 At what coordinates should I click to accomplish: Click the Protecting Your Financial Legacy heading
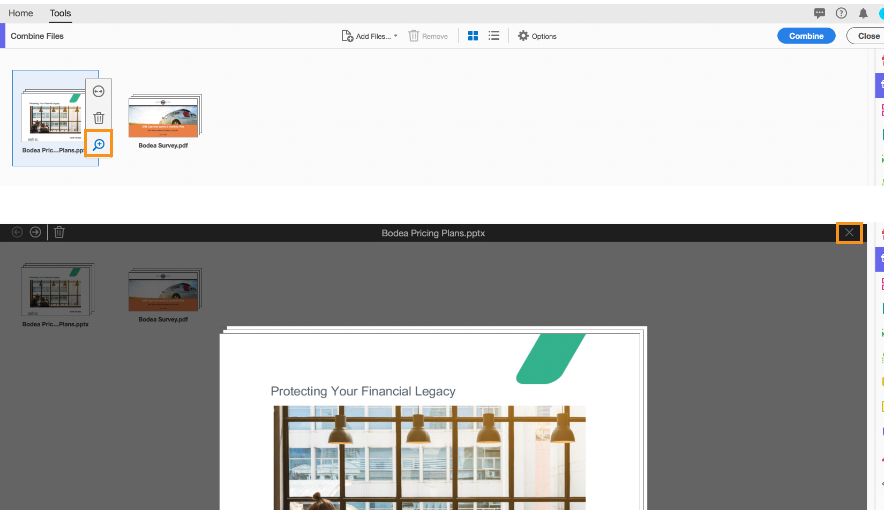tap(363, 391)
